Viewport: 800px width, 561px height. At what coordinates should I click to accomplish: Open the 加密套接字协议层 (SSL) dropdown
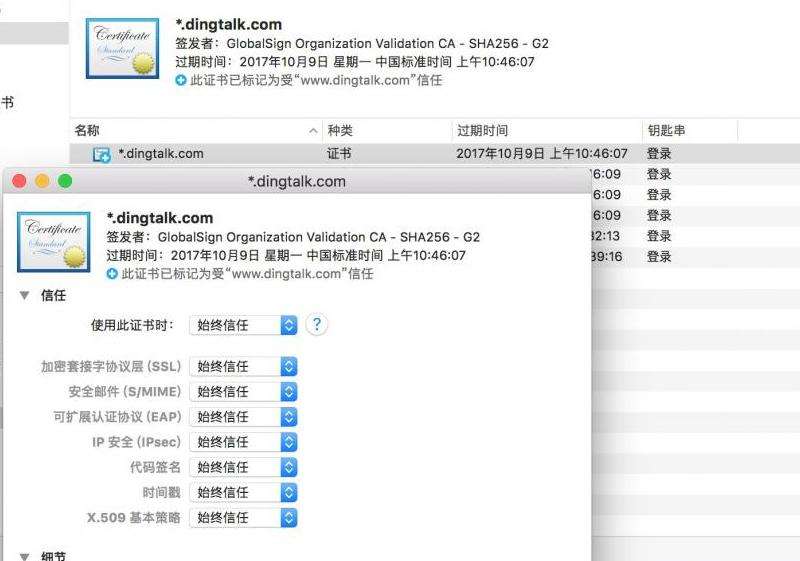[x=243, y=366]
